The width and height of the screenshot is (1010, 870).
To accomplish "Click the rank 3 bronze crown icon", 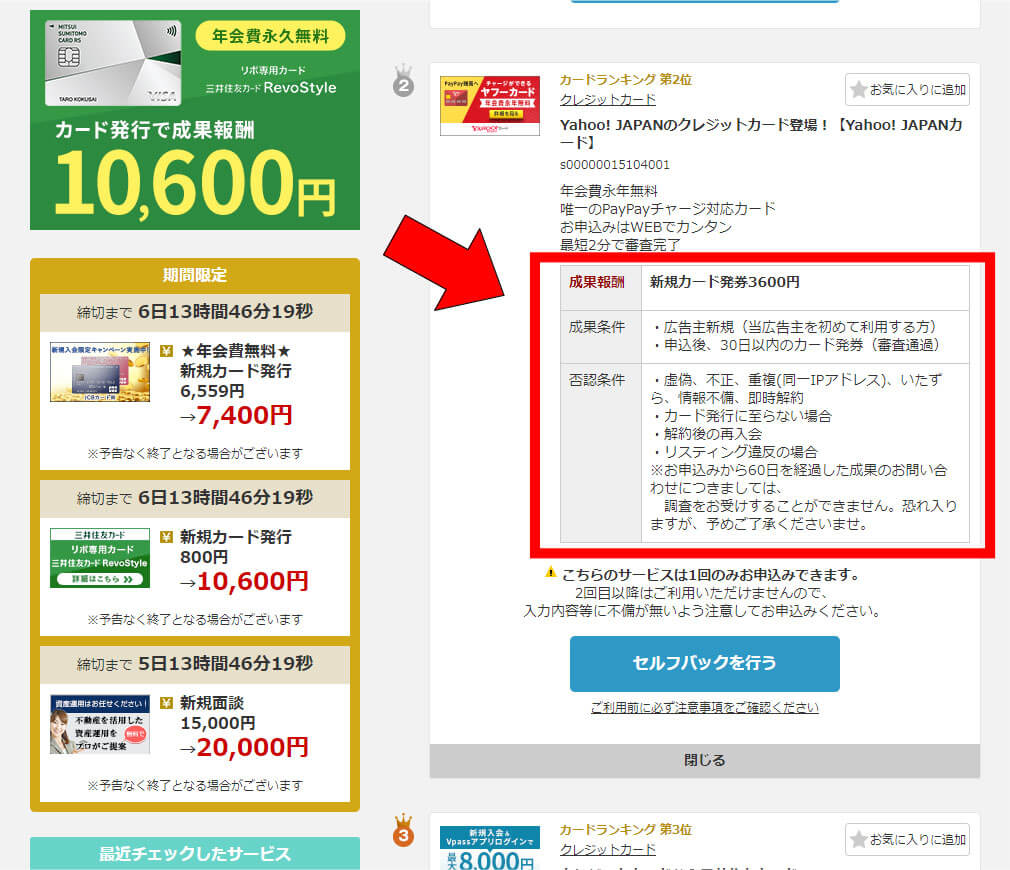I will (x=403, y=831).
